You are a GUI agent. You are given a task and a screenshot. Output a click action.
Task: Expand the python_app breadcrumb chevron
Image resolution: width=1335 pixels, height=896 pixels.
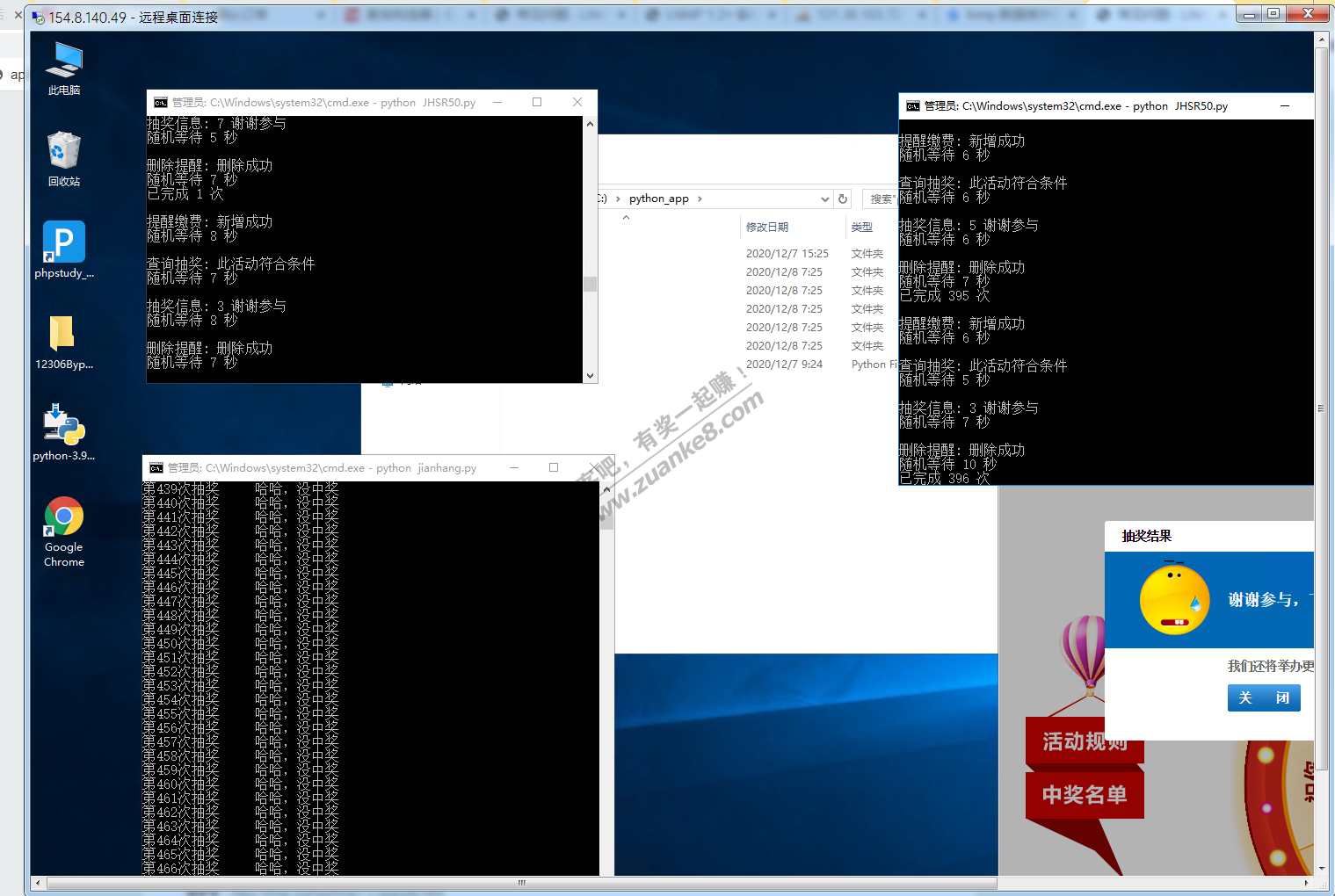point(700,199)
